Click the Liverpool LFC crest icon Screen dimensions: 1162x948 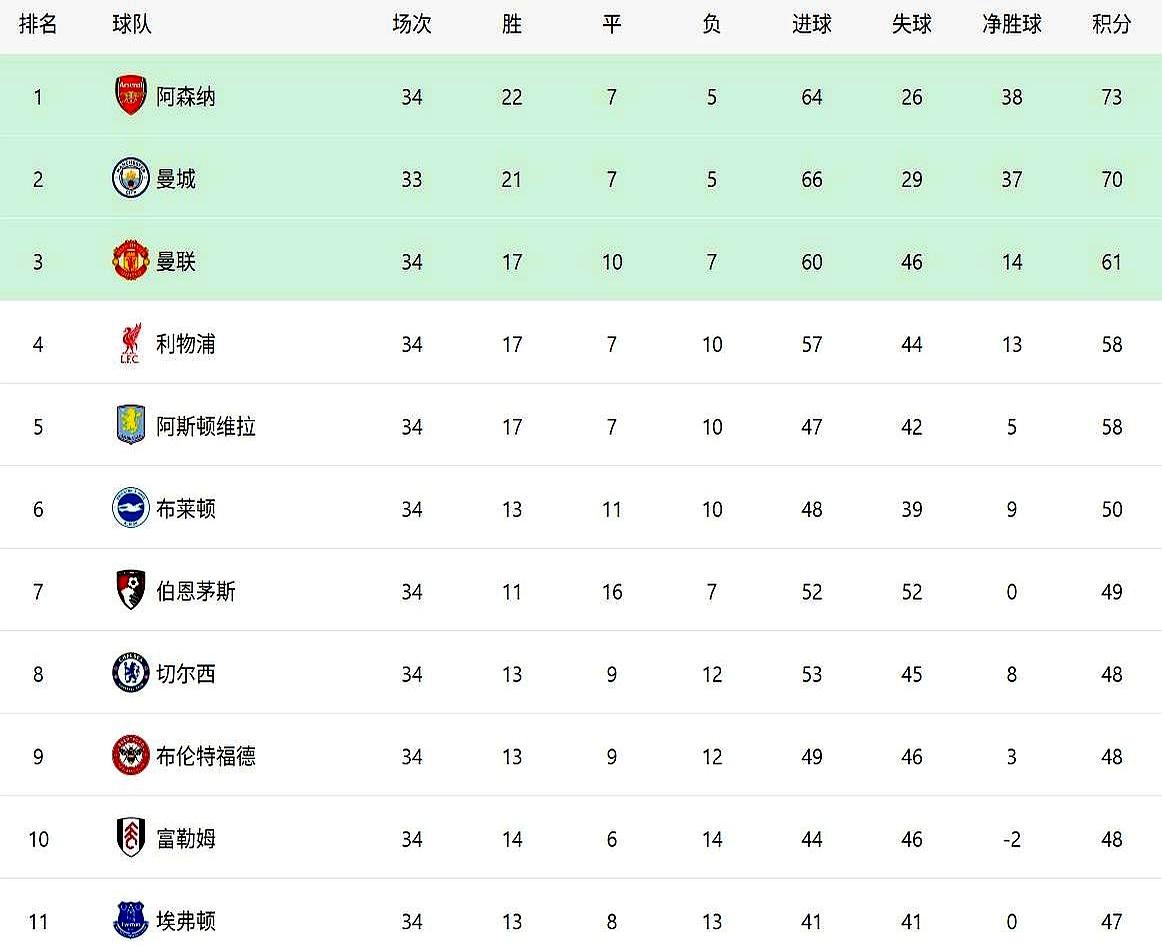coord(131,343)
